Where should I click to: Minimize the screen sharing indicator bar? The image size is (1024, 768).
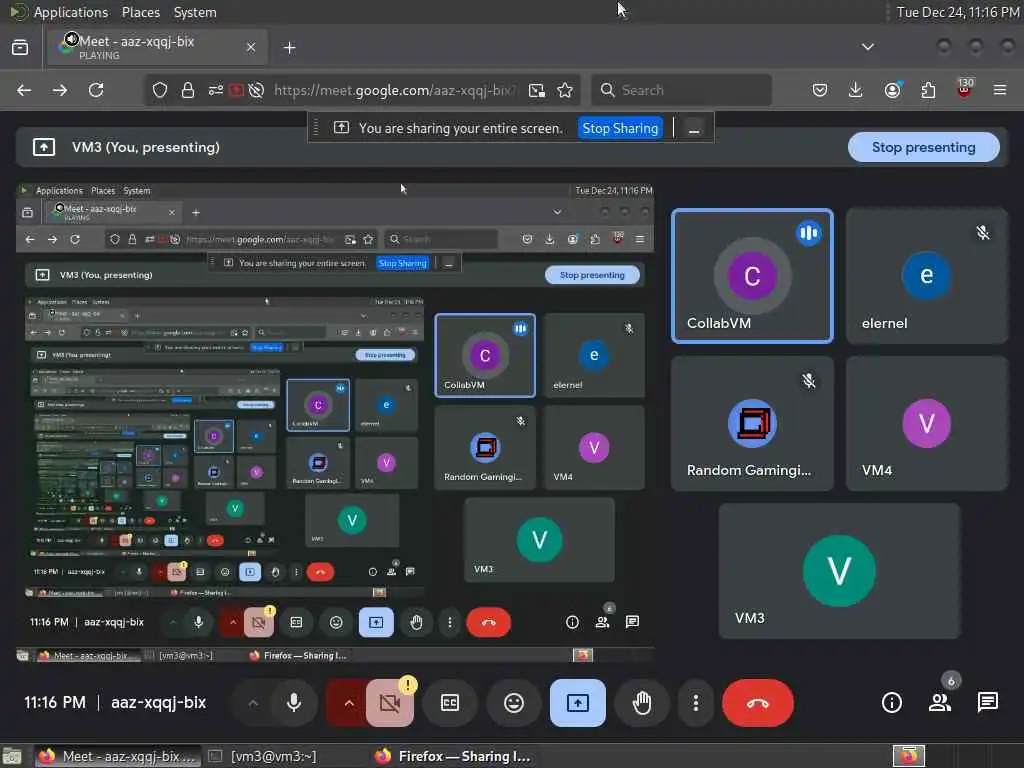point(694,129)
